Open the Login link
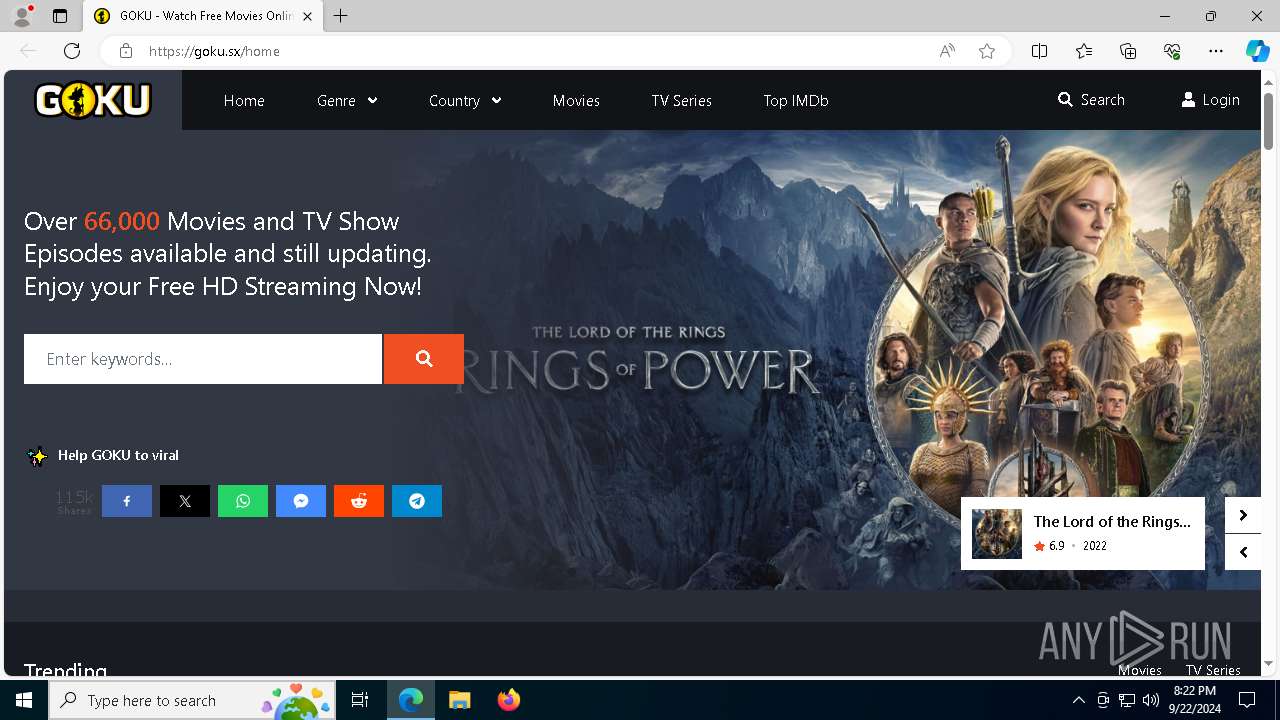This screenshot has width=1280, height=720. pyautogui.click(x=1210, y=100)
